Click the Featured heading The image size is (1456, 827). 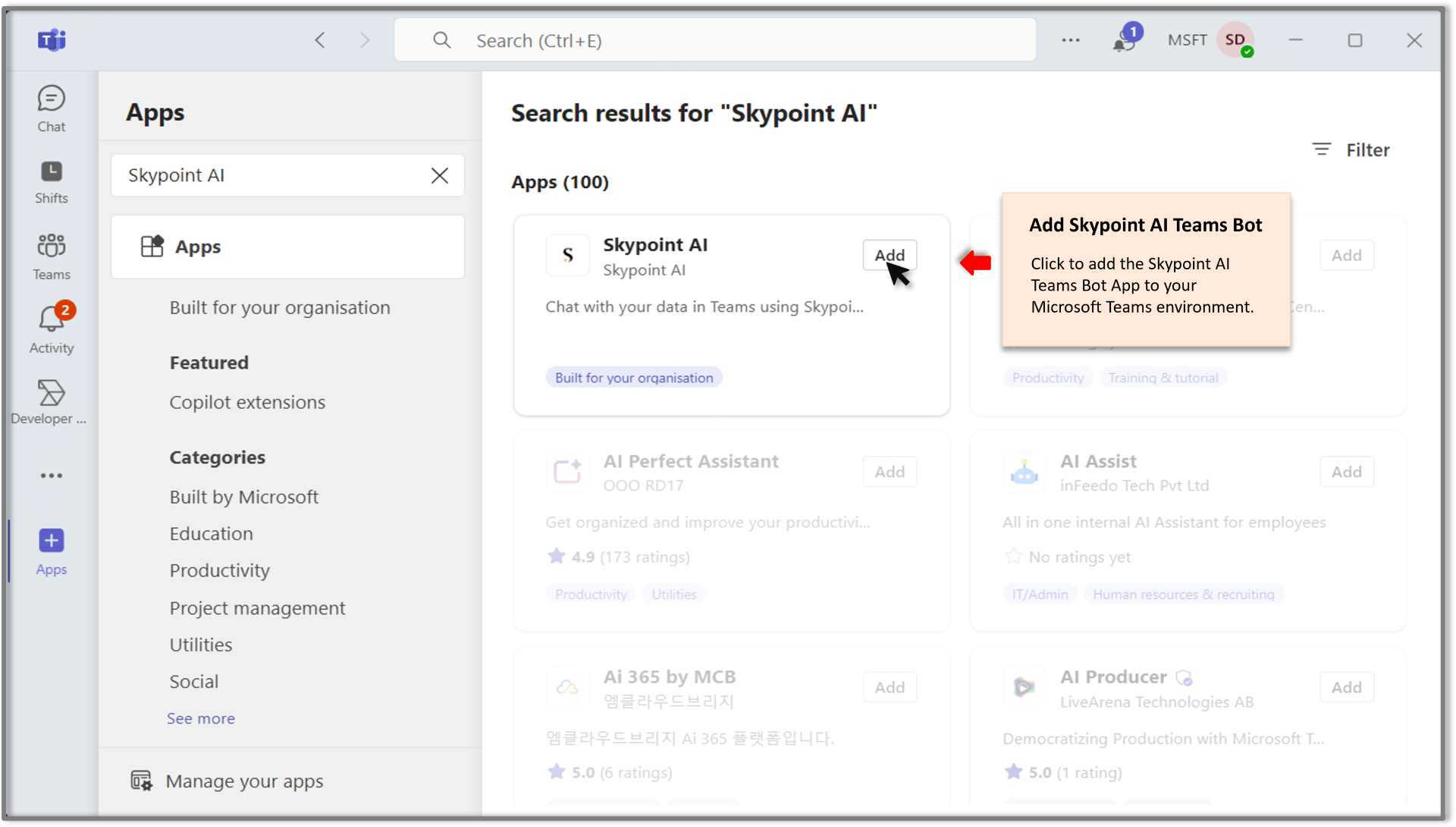[209, 363]
